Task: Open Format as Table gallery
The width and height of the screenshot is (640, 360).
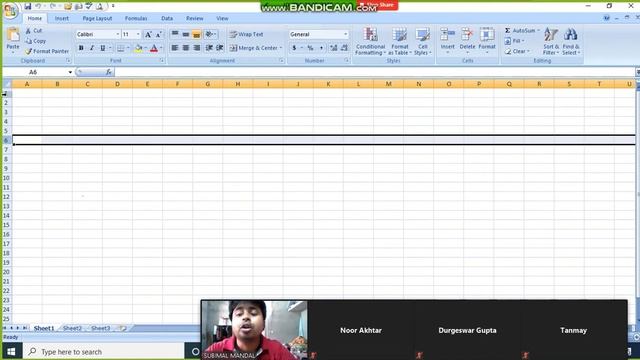Action: (399, 41)
